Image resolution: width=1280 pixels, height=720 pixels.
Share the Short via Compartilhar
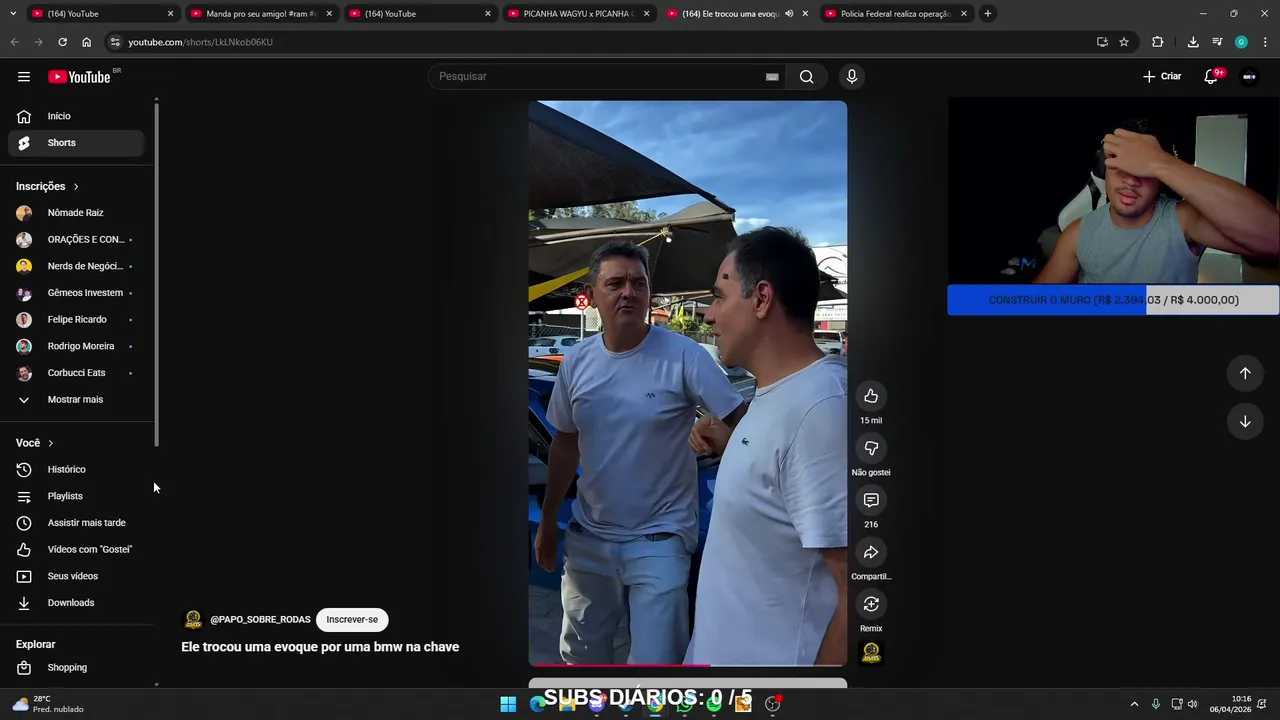[871, 552]
